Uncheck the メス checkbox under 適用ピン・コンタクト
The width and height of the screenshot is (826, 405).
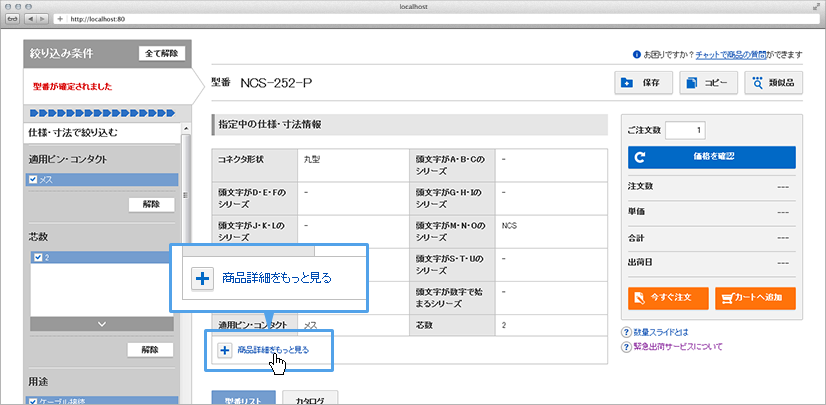tap(34, 180)
